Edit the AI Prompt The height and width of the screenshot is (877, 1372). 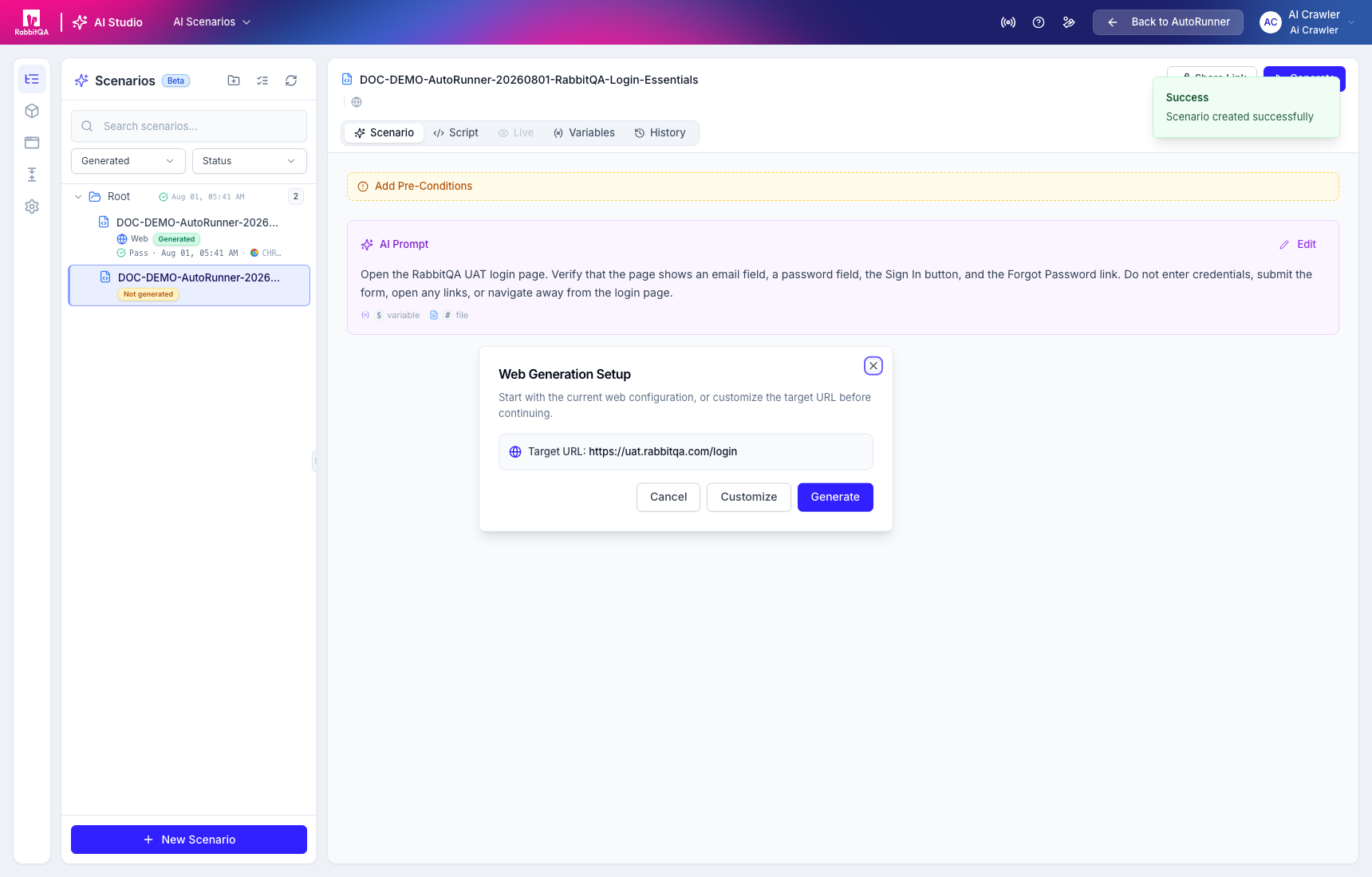[x=1298, y=245]
